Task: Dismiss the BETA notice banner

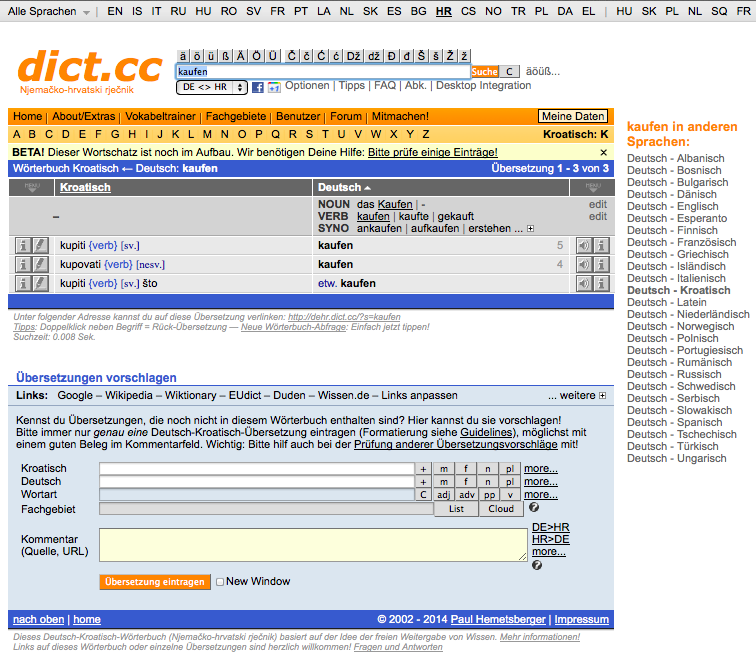Action: 603,152
